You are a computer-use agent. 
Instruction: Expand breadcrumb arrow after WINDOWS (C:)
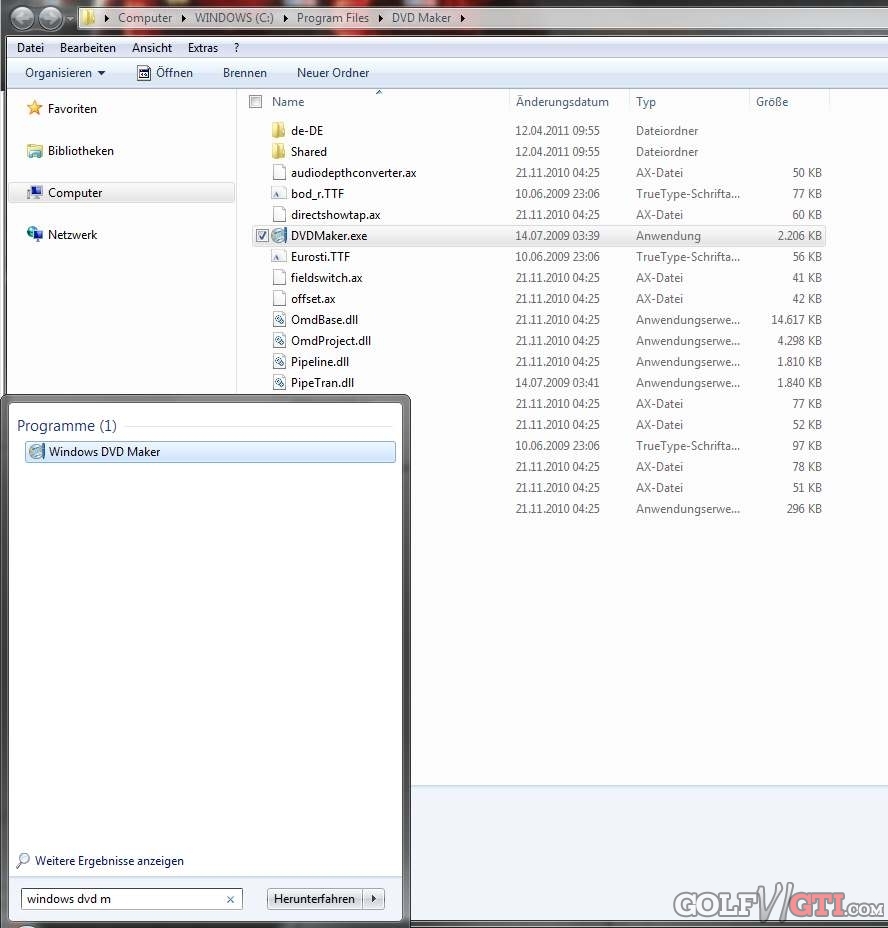(x=285, y=18)
